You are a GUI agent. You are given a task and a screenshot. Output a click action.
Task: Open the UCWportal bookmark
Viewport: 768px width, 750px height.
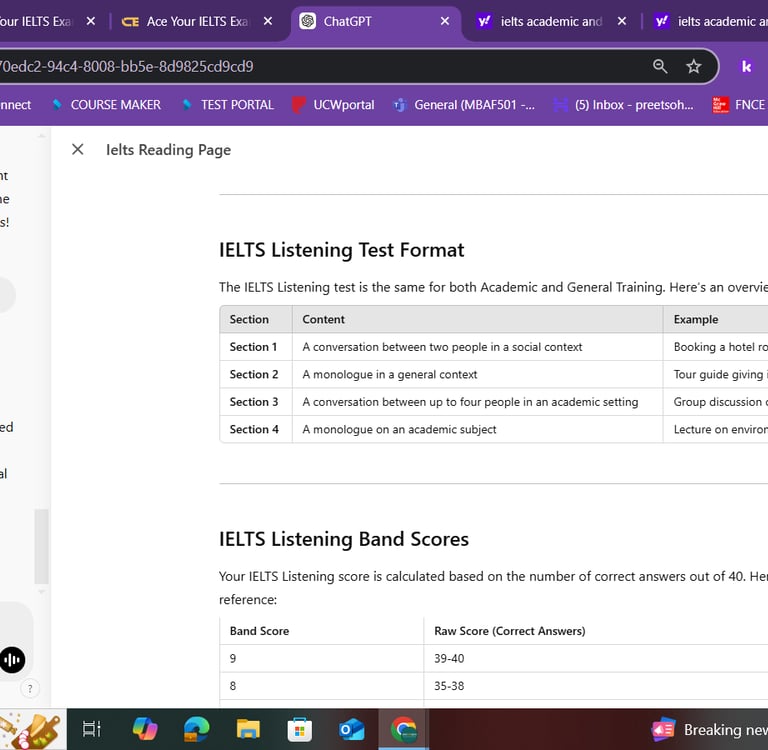tap(333, 105)
